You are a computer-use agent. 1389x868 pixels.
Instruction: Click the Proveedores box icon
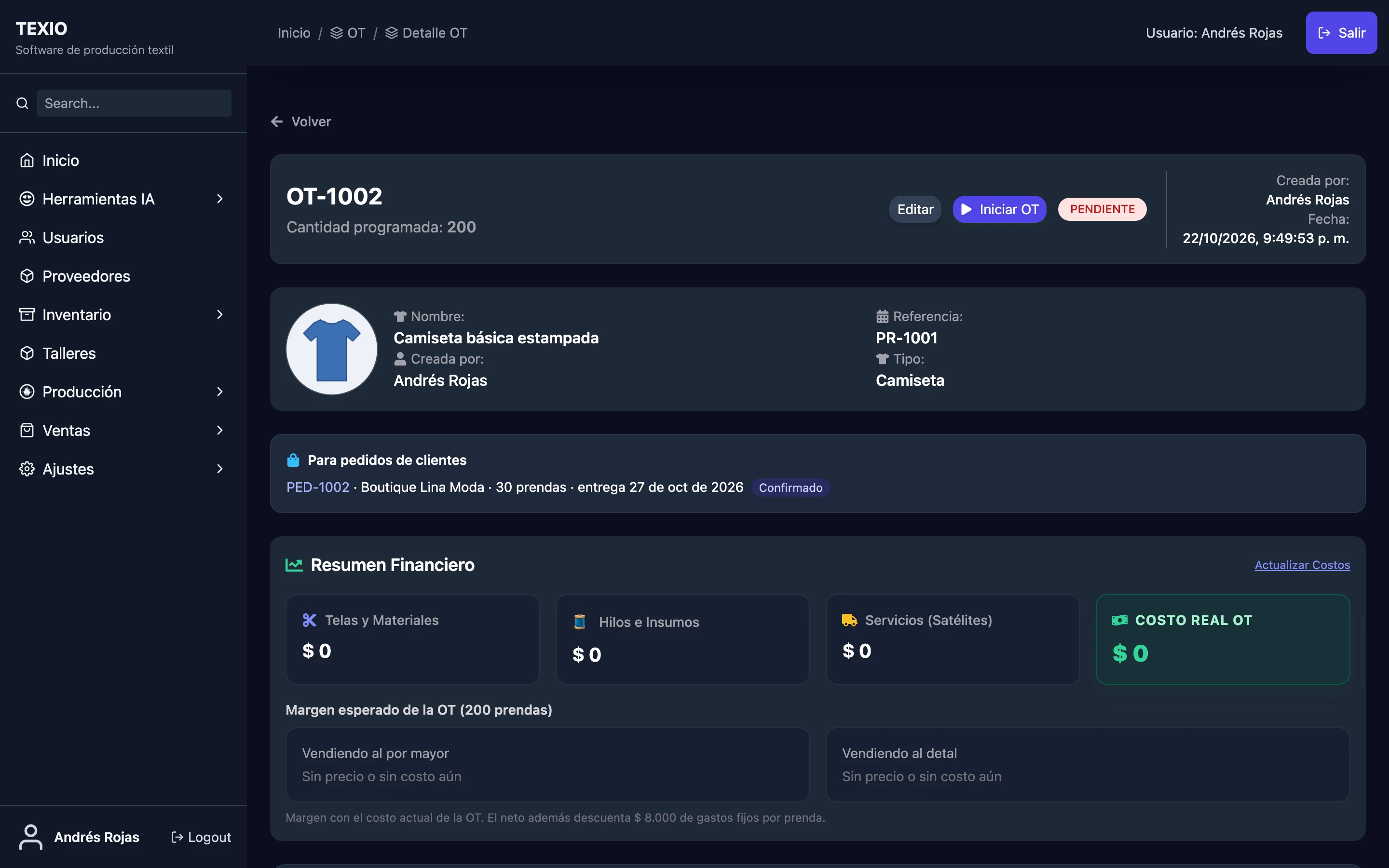(x=27, y=275)
